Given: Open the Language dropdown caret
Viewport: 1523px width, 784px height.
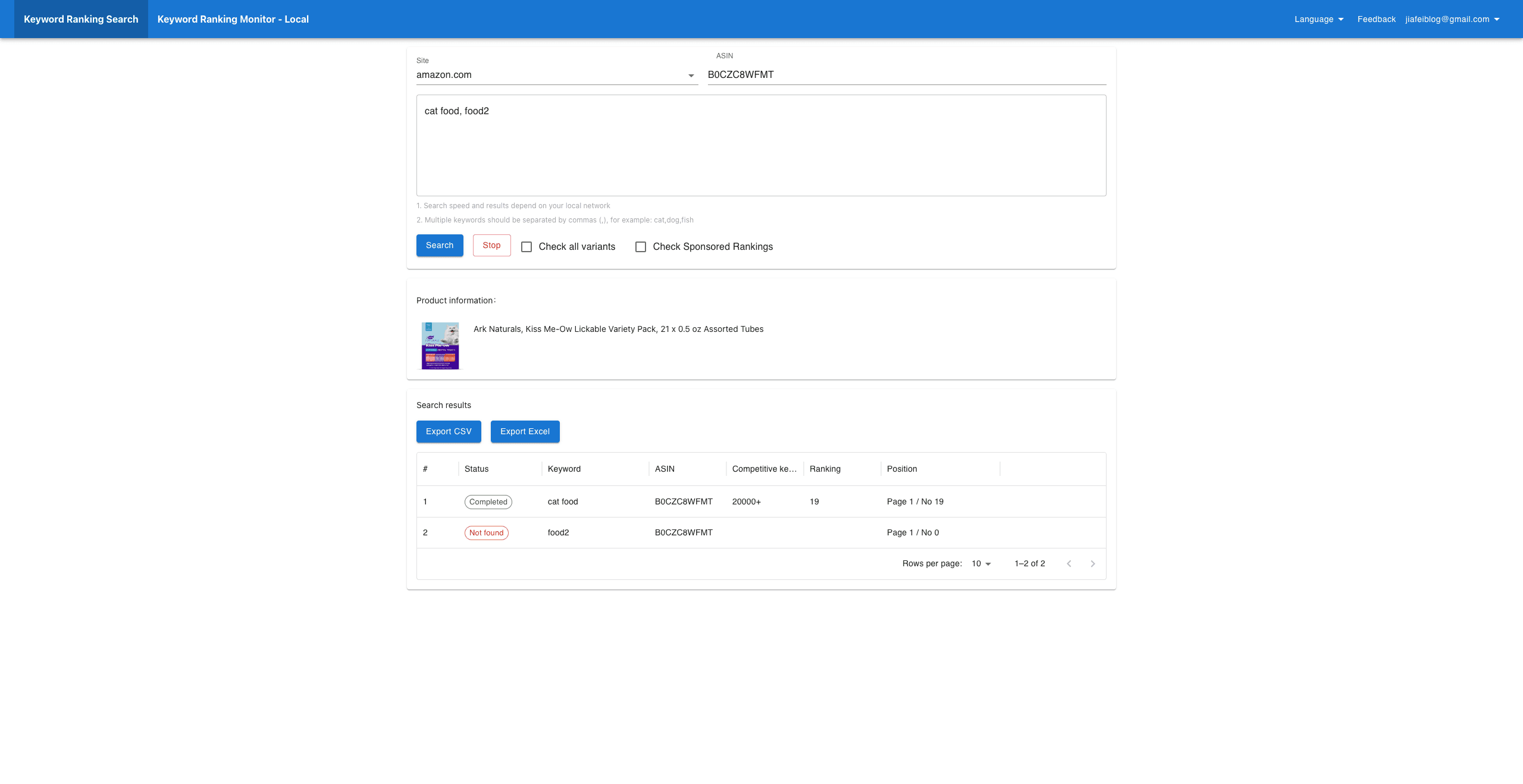Looking at the screenshot, I should [x=1340, y=18].
